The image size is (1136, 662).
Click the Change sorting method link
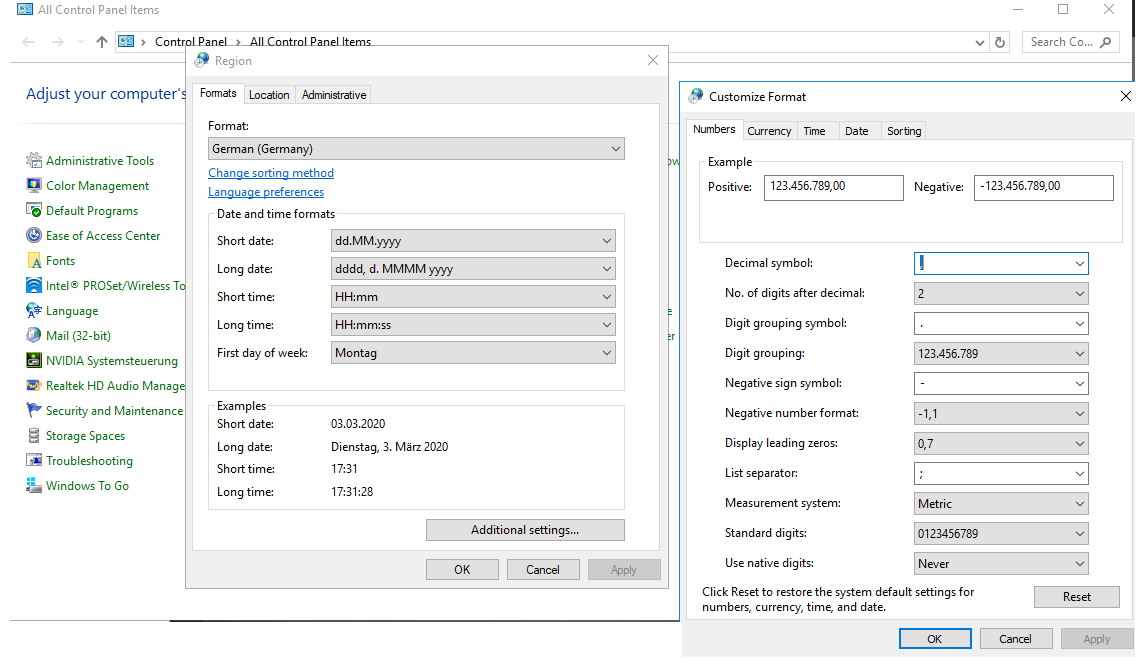[x=271, y=173]
